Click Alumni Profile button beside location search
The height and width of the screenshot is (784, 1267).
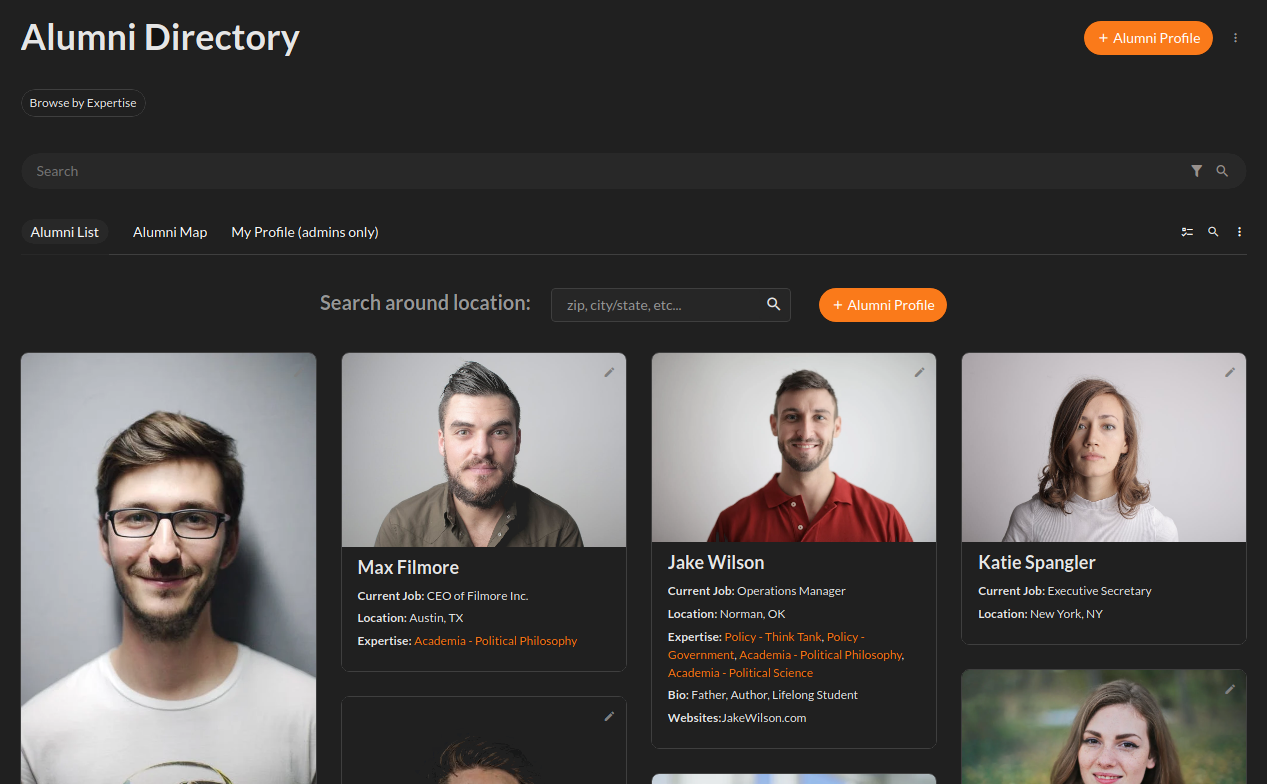[883, 305]
